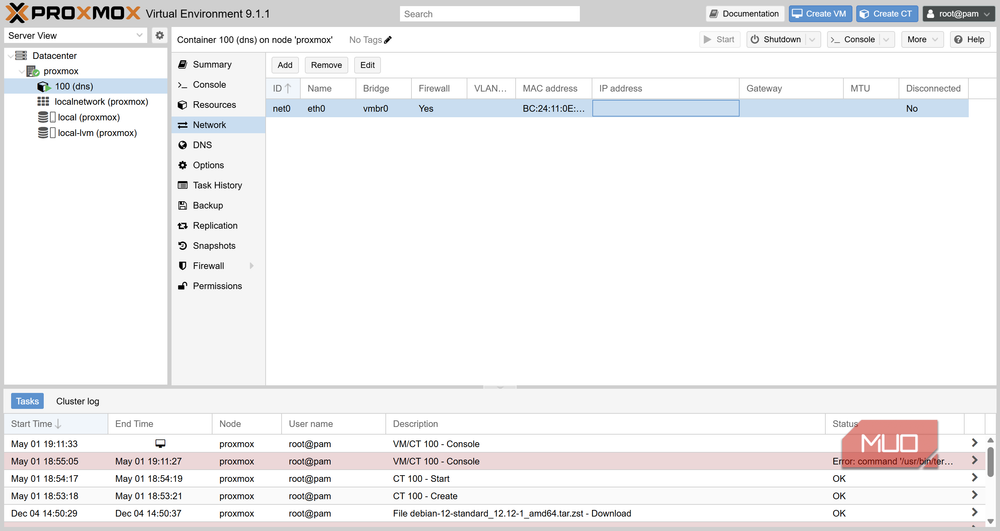Screen dimensions: 1000x531
Task: Open the Shutdown dropdown arrow
Action: coord(812,40)
